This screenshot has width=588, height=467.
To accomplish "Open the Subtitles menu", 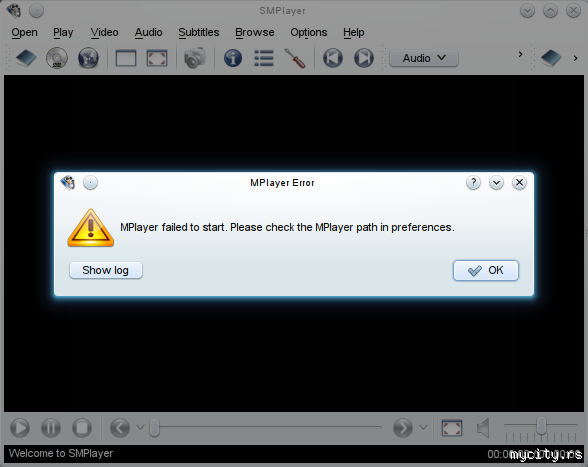I will tap(199, 33).
